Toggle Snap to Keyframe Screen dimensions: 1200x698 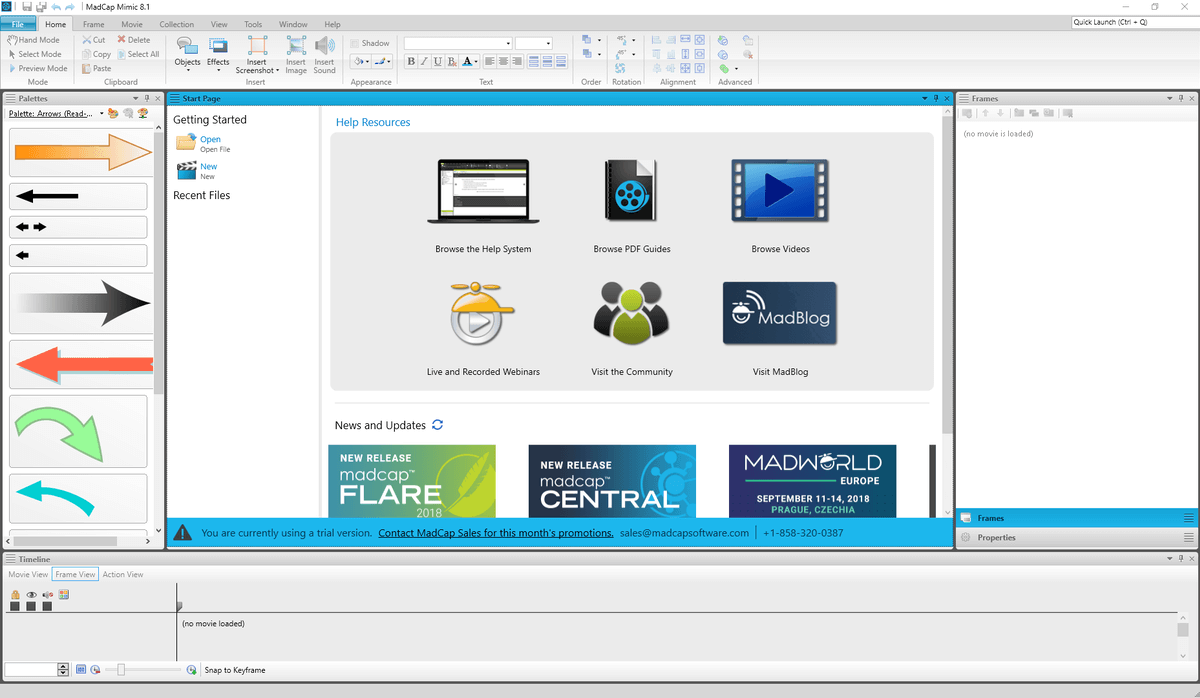[235, 670]
